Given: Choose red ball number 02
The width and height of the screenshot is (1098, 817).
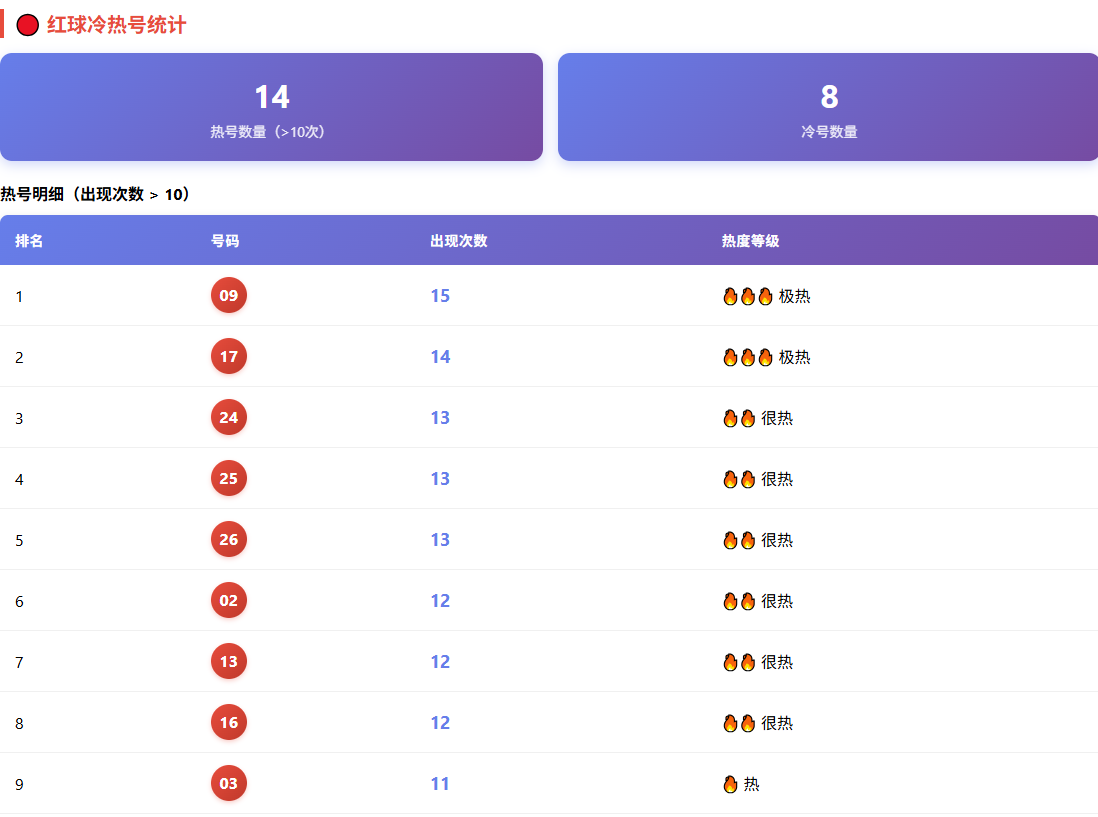Looking at the screenshot, I should (x=229, y=600).
